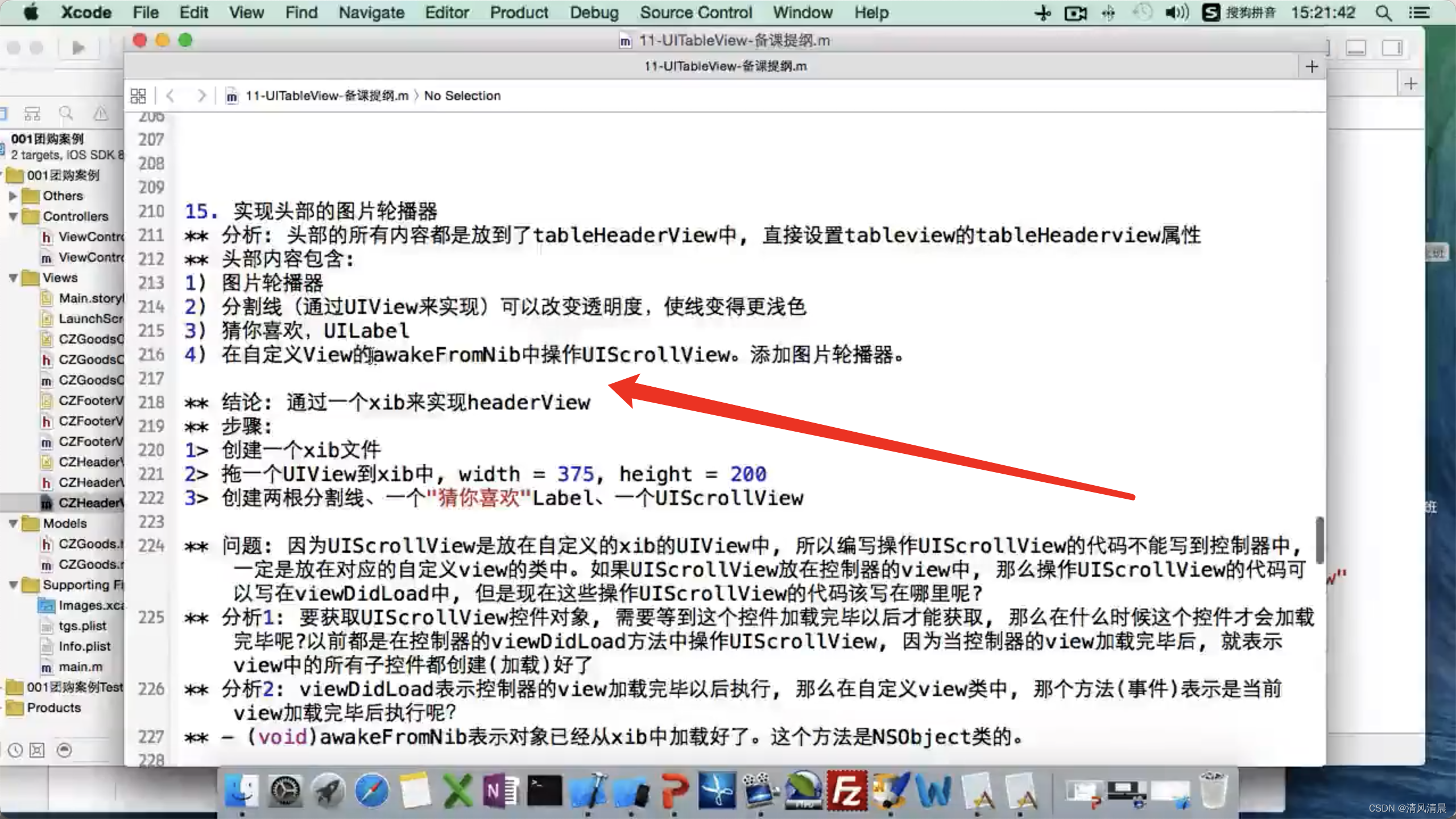The image size is (1456, 819).
Task: Open Finder from the Dock
Action: [241, 791]
